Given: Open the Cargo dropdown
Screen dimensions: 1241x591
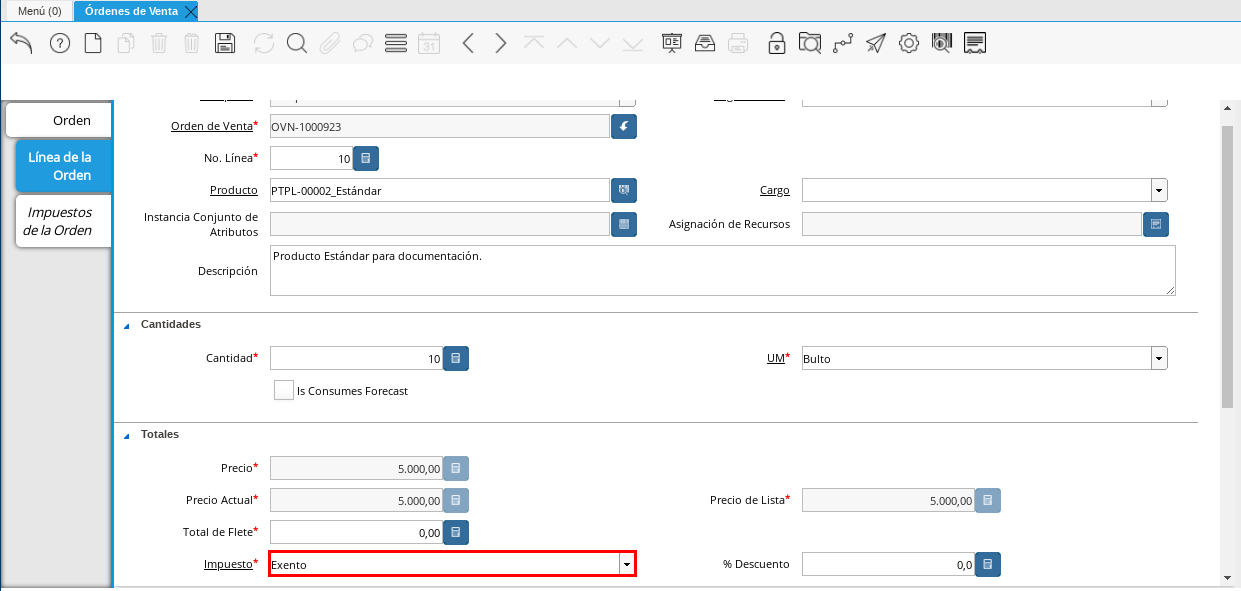Looking at the screenshot, I should coord(1159,190).
